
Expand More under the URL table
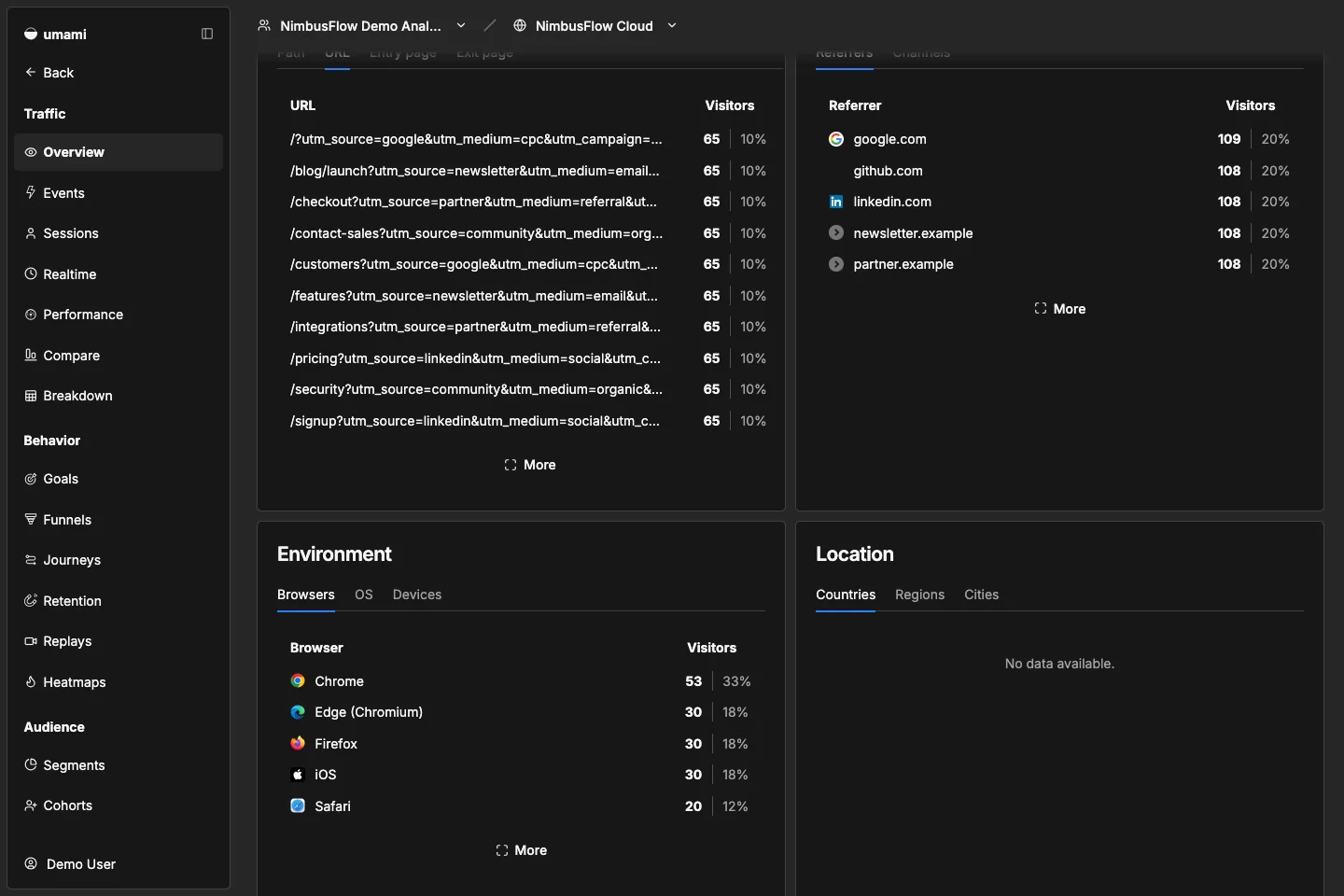(530, 465)
